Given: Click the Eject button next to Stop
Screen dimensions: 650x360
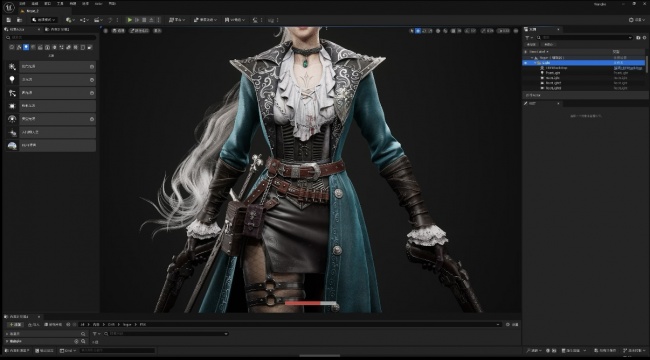Looking at the screenshot, I should click(x=151, y=20).
